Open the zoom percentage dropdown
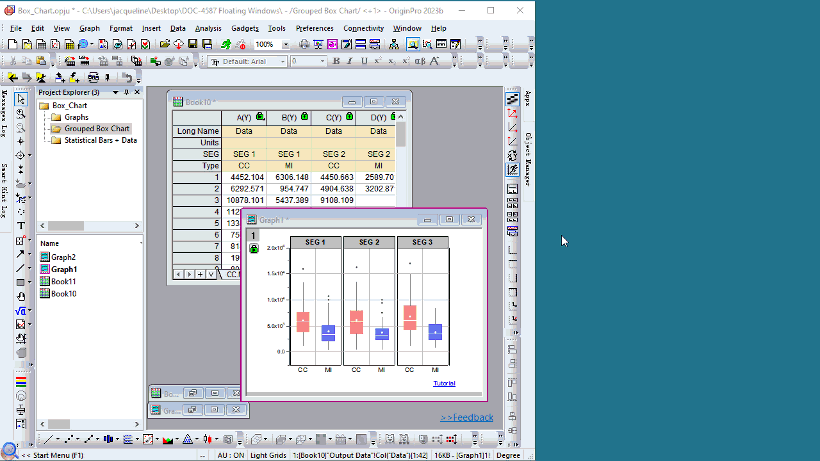Image resolution: width=820 pixels, height=461 pixels. coord(286,45)
